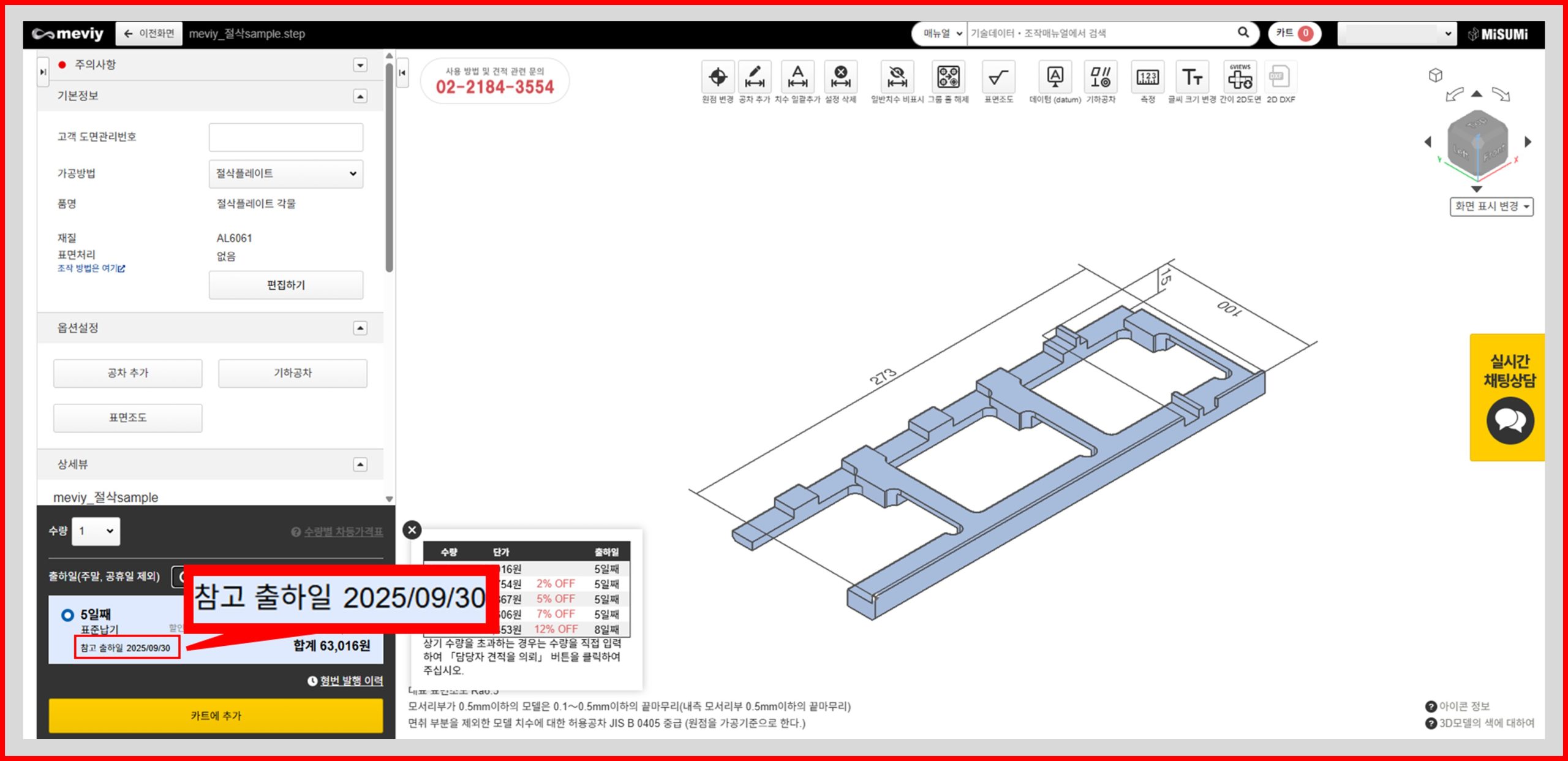Toggle 일반치수 비표시 dimension visibility
1568x761 pixels.
coord(897,78)
